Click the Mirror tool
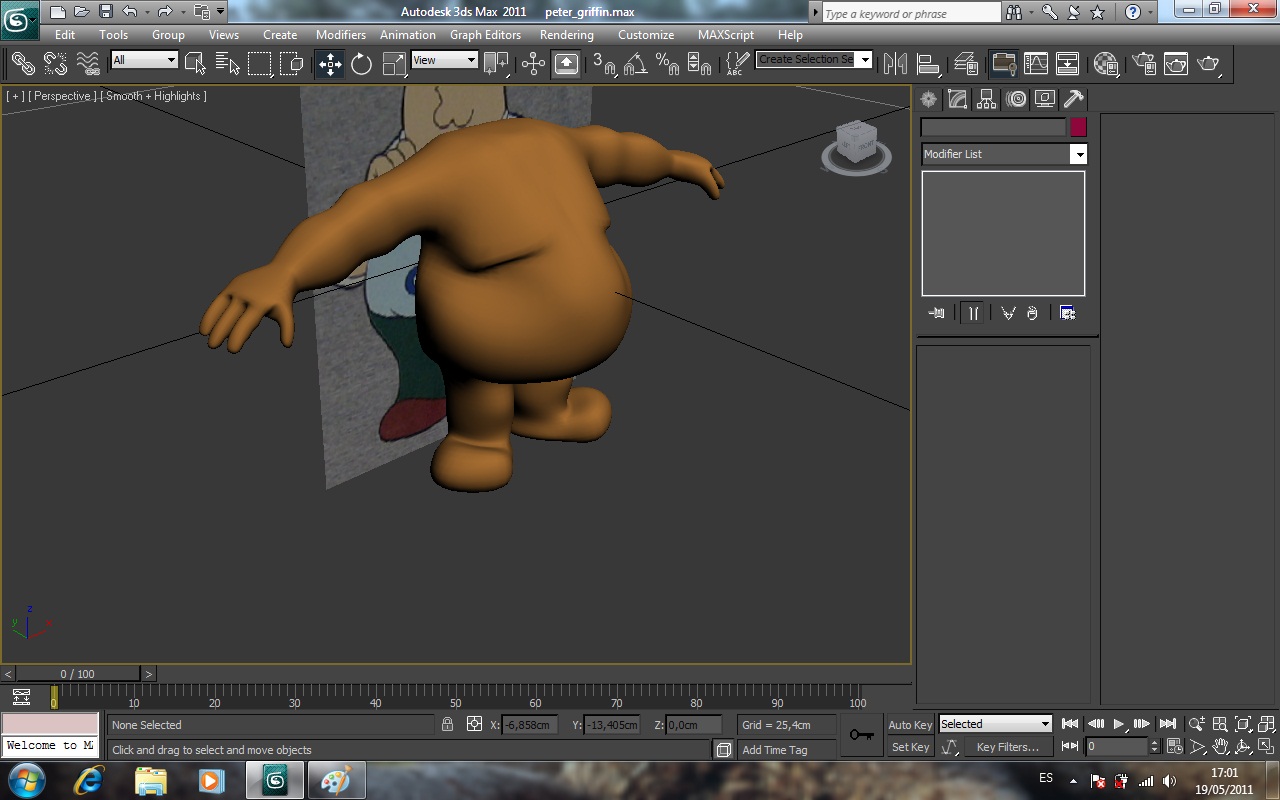This screenshot has width=1280, height=800. tap(895, 64)
